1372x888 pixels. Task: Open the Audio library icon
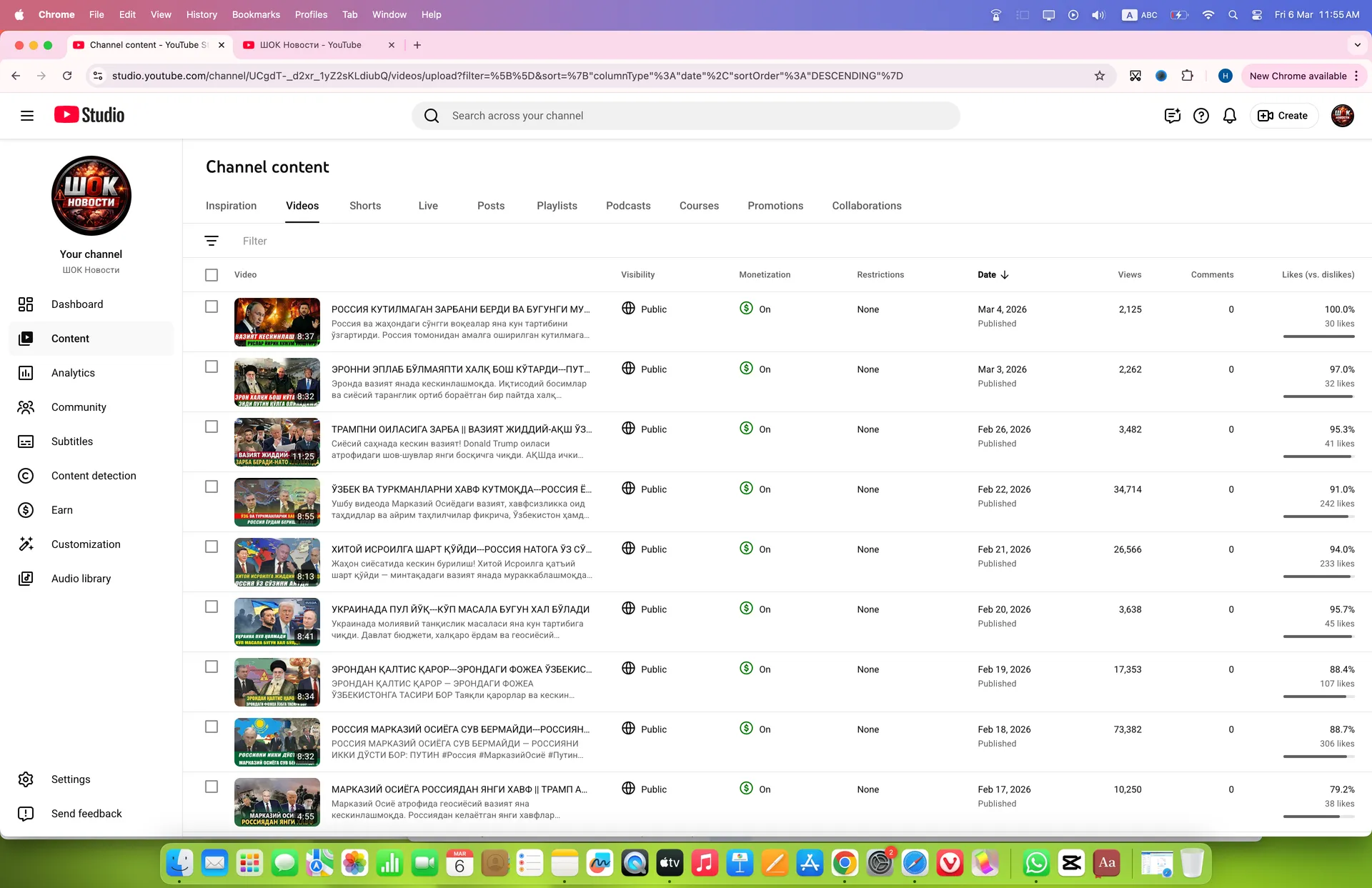26,579
